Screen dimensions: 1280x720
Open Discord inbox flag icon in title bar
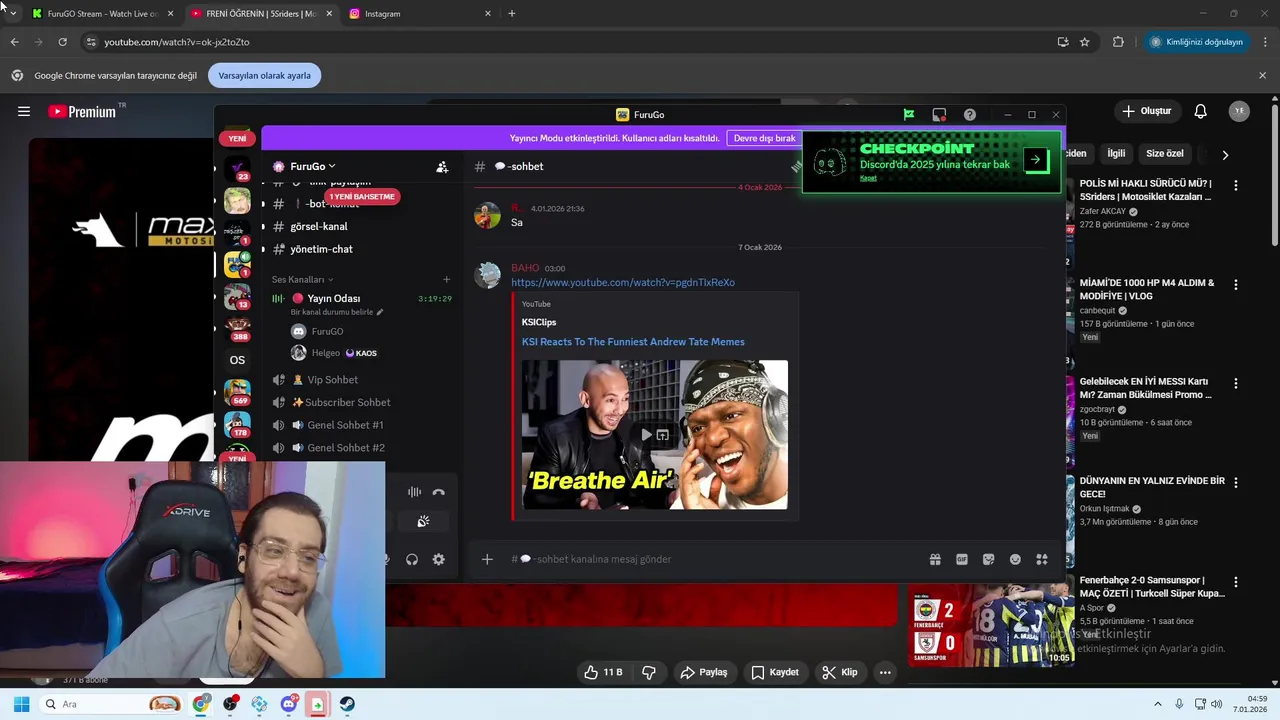coord(909,115)
